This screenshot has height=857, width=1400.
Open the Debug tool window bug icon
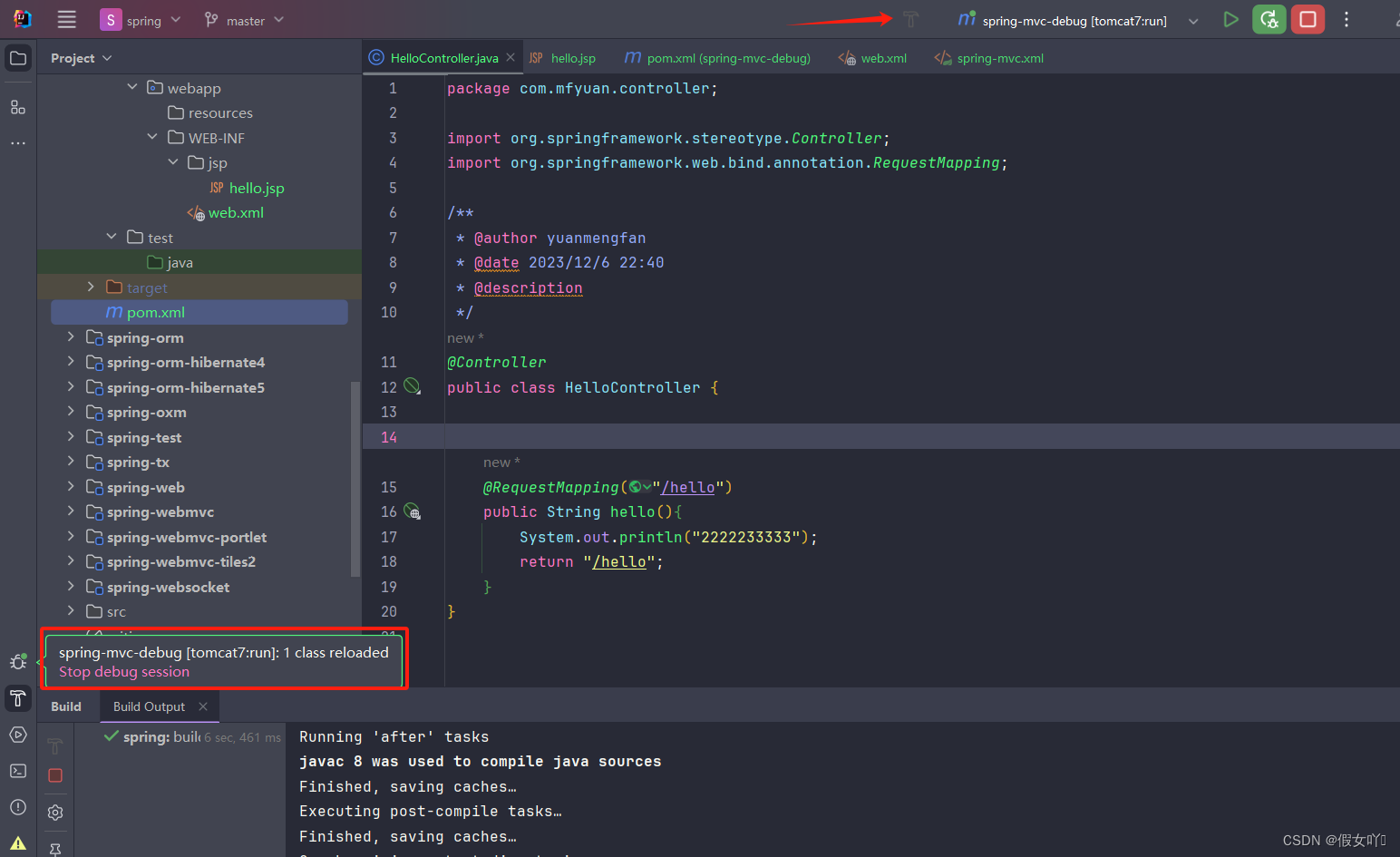pyautogui.click(x=18, y=662)
